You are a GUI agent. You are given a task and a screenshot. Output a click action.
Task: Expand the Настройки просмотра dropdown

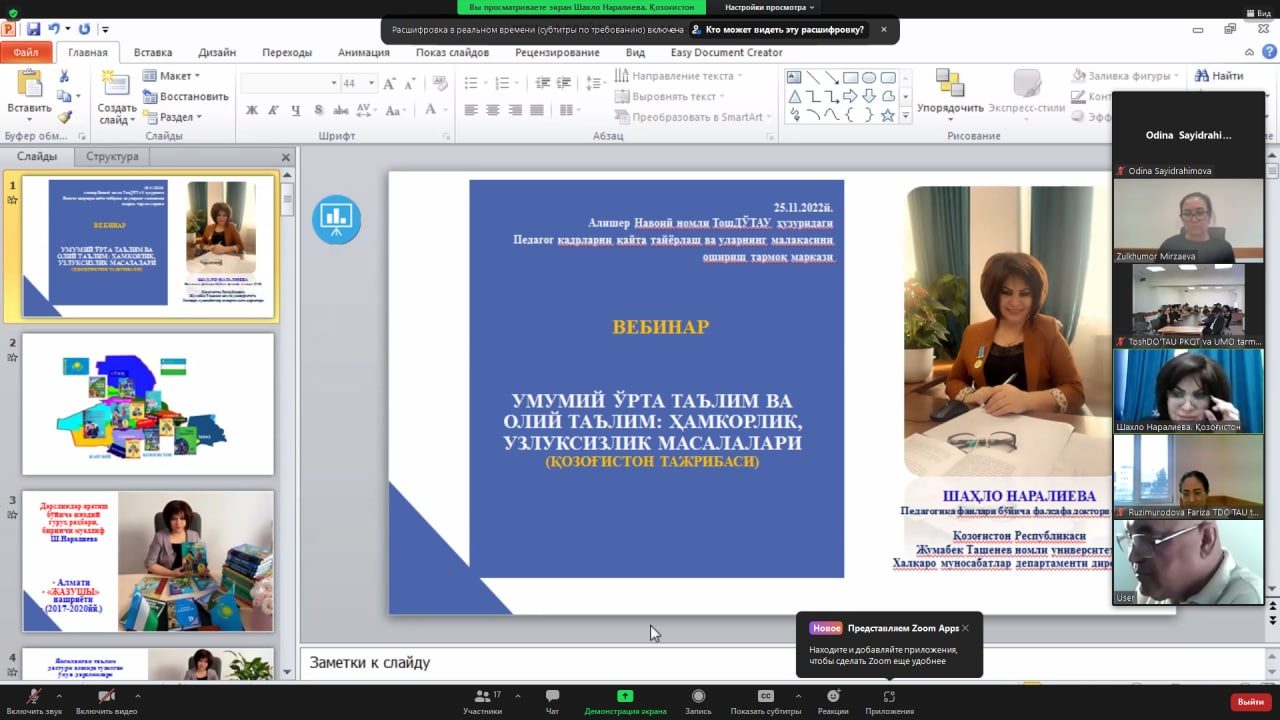[x=770, y=7]
